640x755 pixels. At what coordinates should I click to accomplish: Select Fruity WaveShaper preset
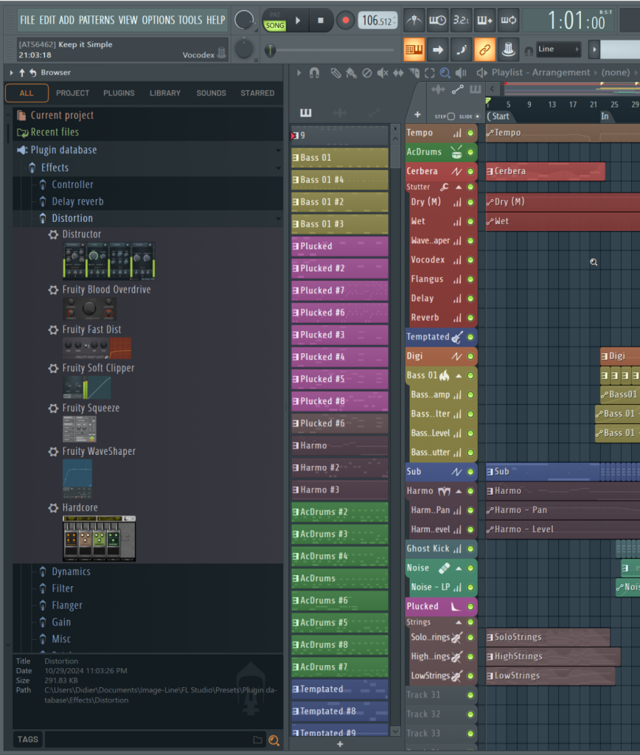(98, 451)
